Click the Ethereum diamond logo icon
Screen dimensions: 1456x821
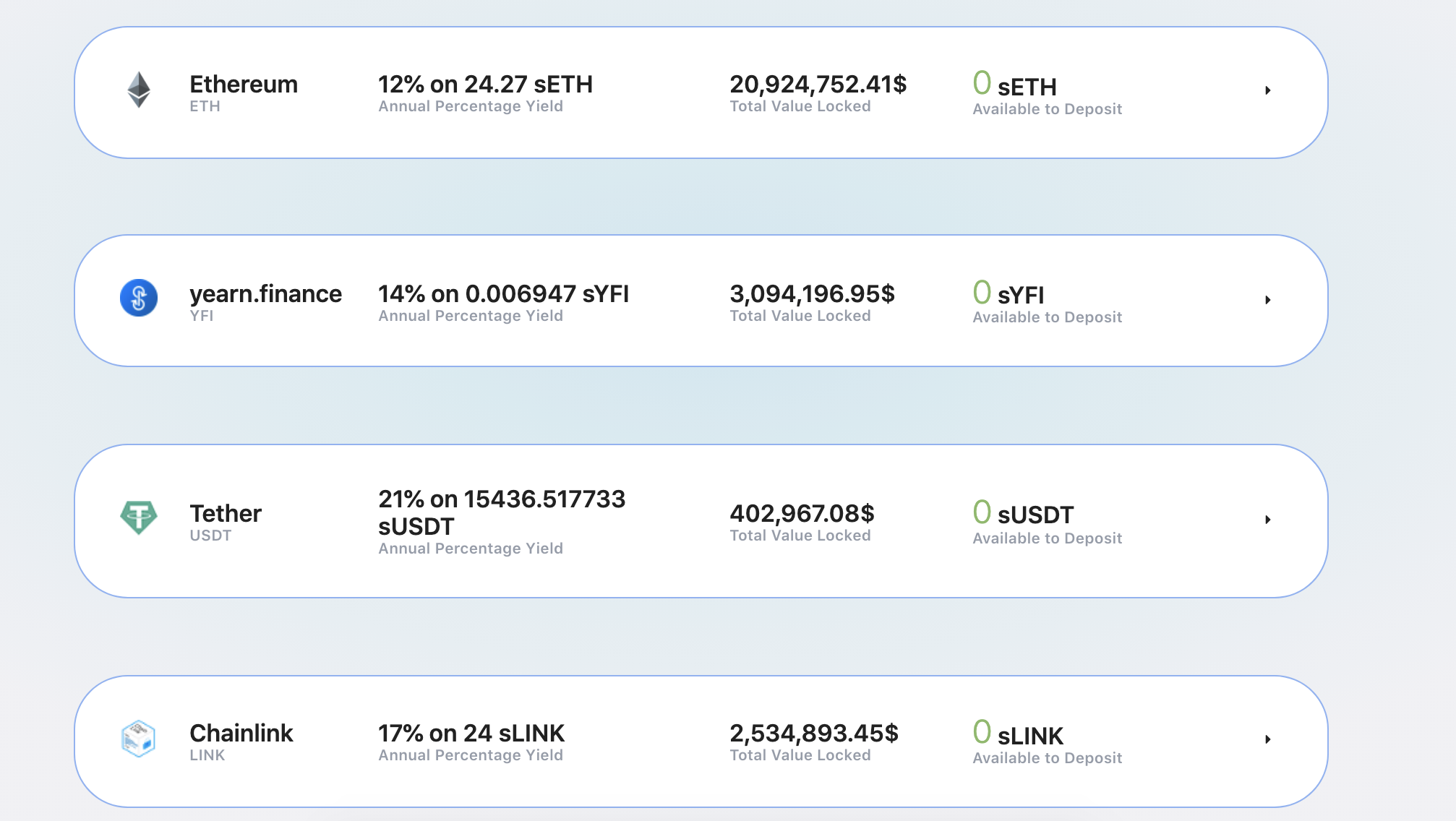[140, 90]
